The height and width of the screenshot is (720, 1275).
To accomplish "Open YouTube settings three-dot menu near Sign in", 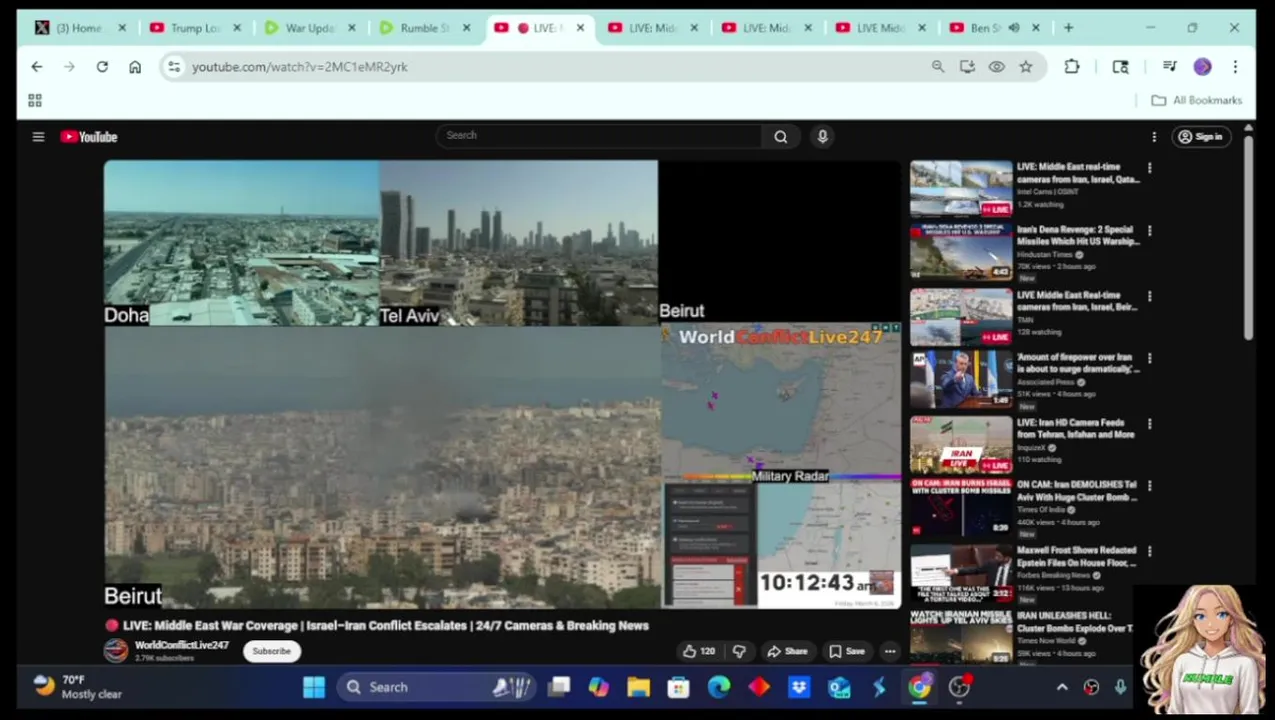I will pyautogui.click(x=1154, y=137).
